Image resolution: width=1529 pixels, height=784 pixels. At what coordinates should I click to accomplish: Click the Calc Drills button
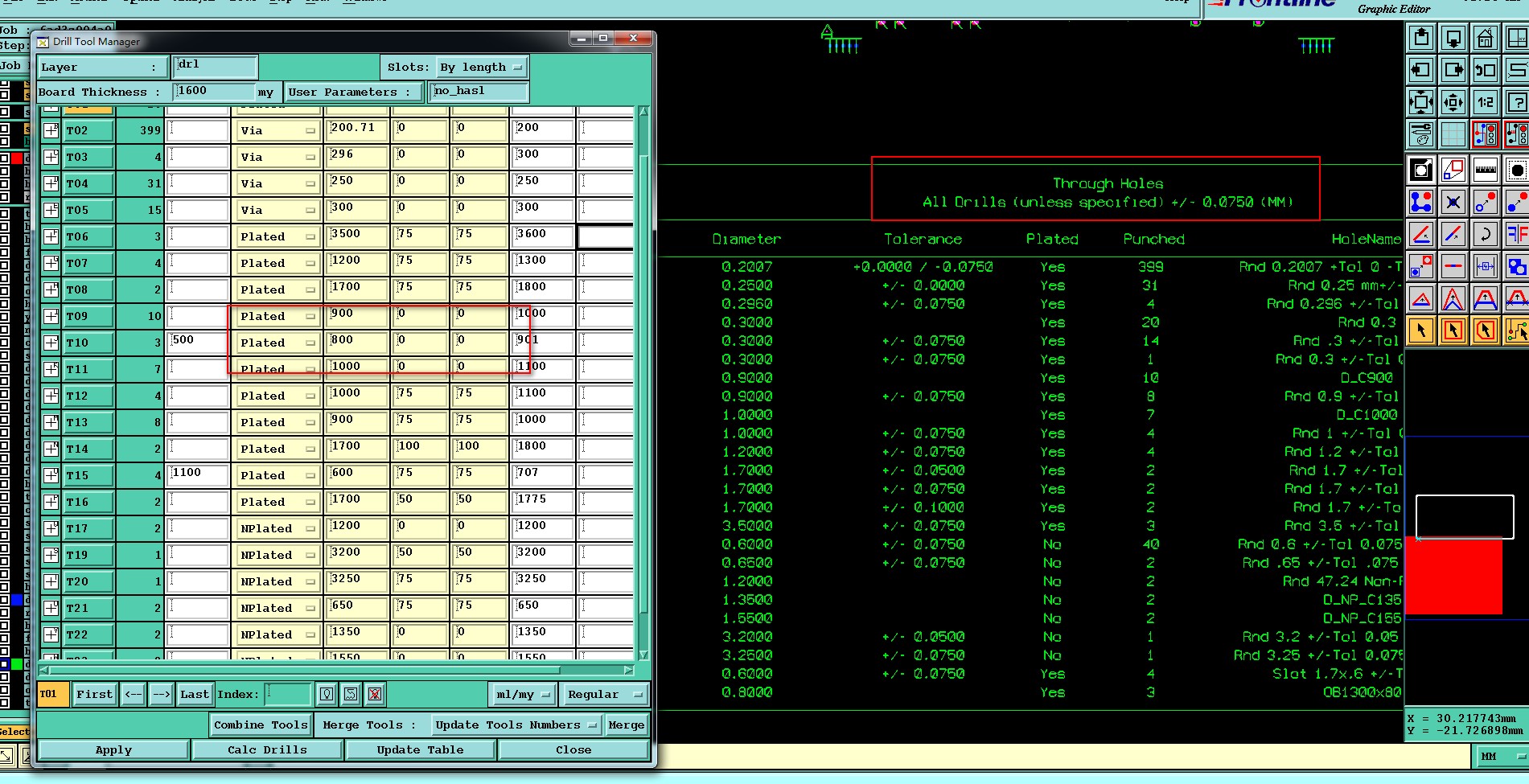[x=267, y=749]
